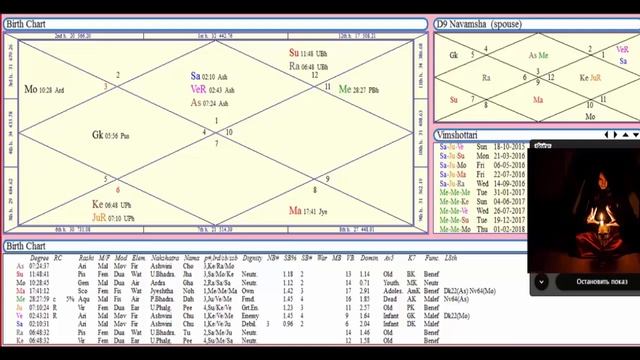Click the right arrow in the Vimshottari header
The height and width of the screenshot is (360, 640).
616,135
